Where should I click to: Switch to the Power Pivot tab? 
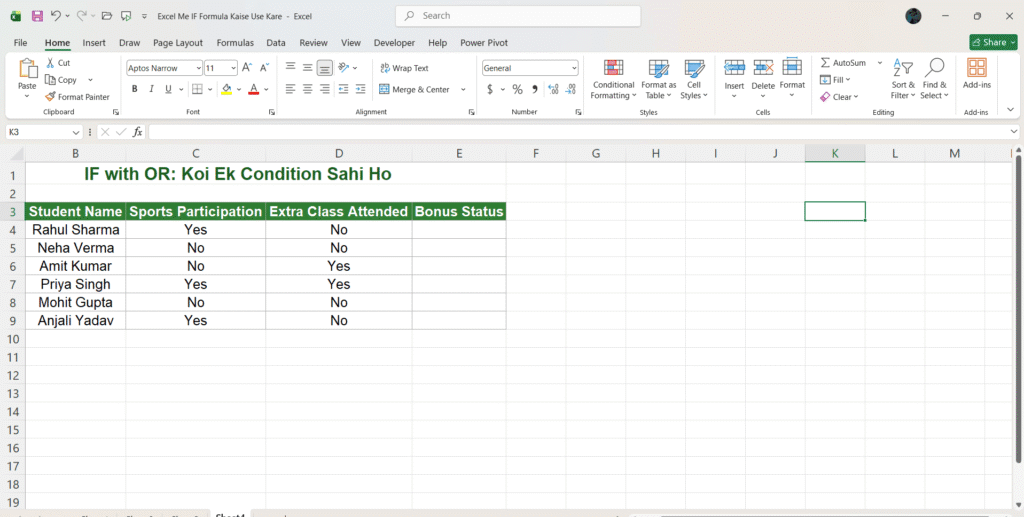(484, 42)
